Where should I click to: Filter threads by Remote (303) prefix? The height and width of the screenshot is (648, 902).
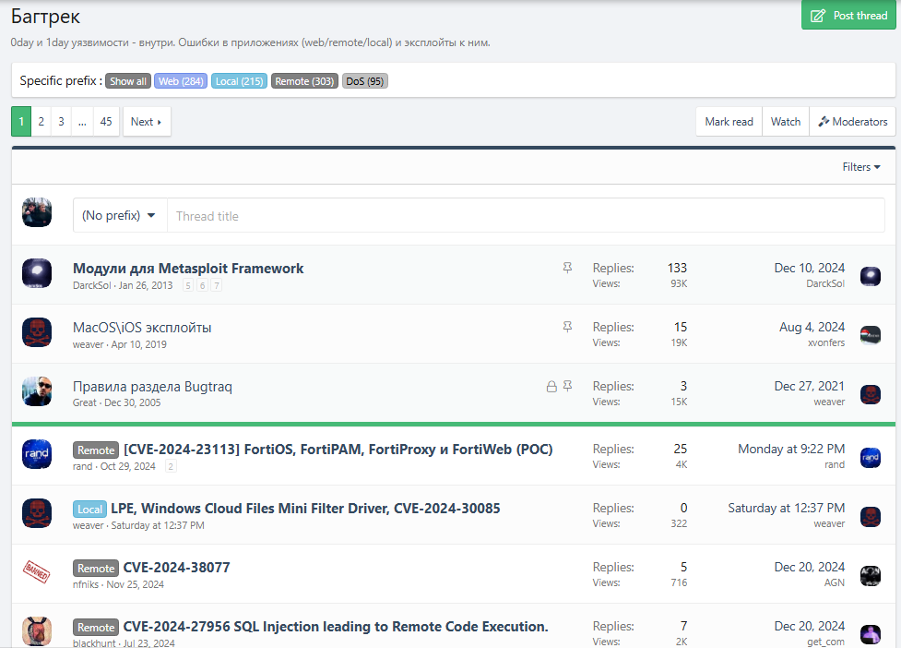click(304, 81)
